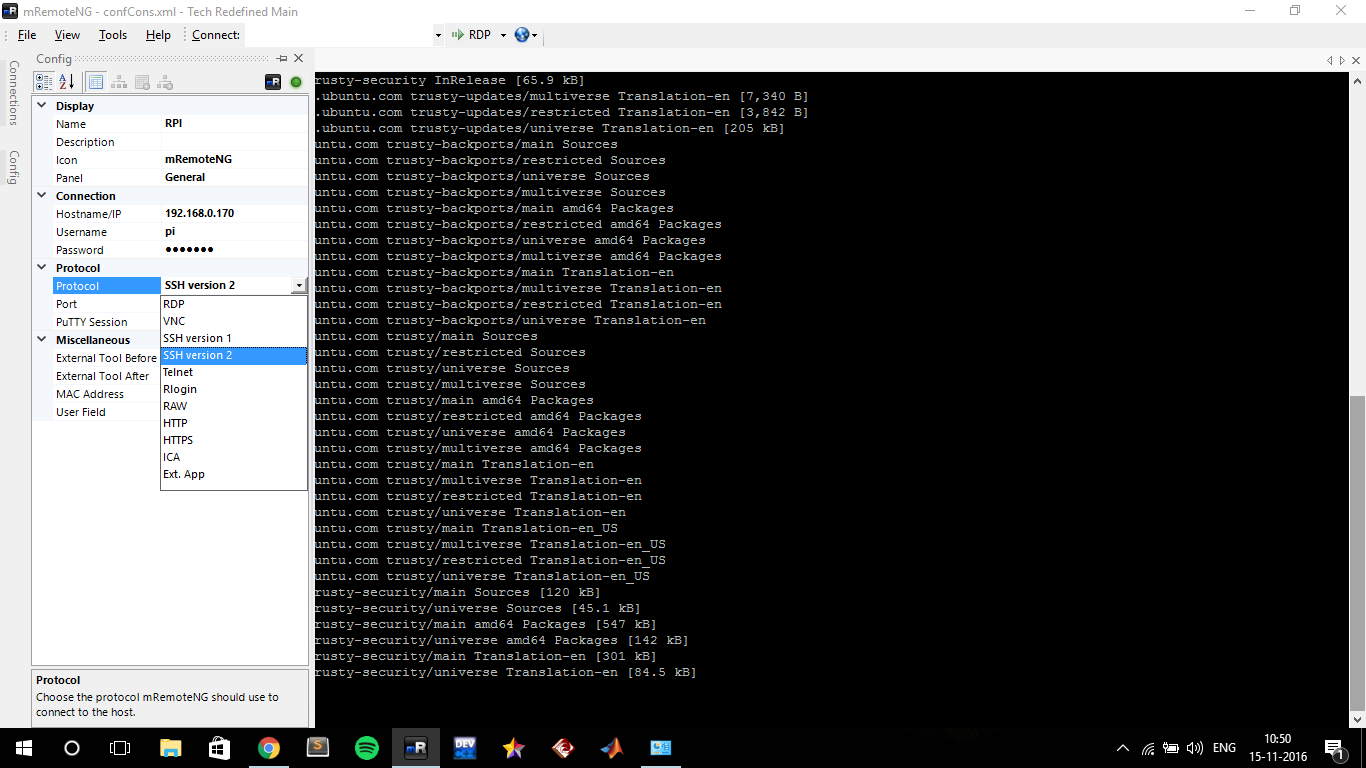This screenshot has height=768, width=1366.
Task: Choose HTTPS from protocol list
Action: tap(234, 440)
